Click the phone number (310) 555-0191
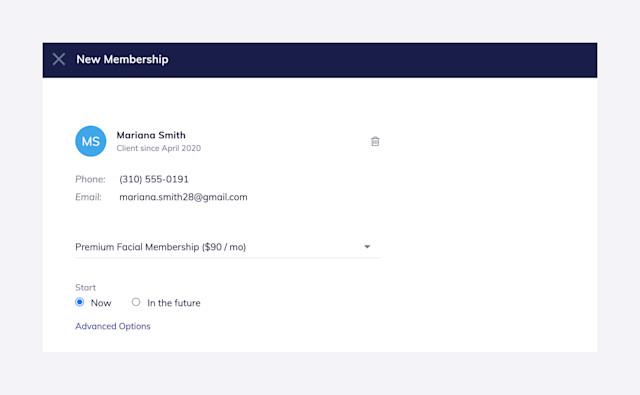 (x=154, y=179)
